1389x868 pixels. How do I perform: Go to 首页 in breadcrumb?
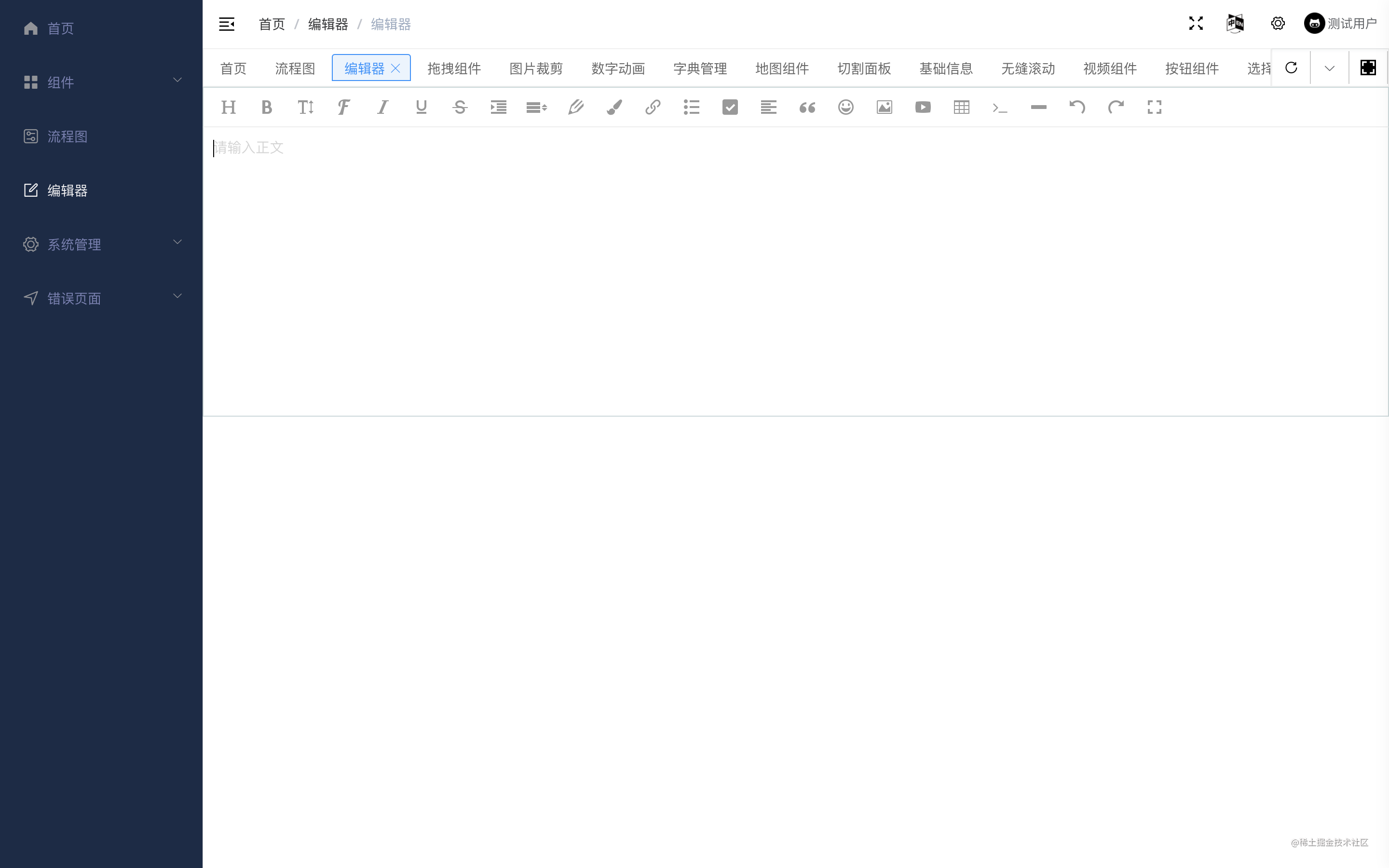[272, 24]
